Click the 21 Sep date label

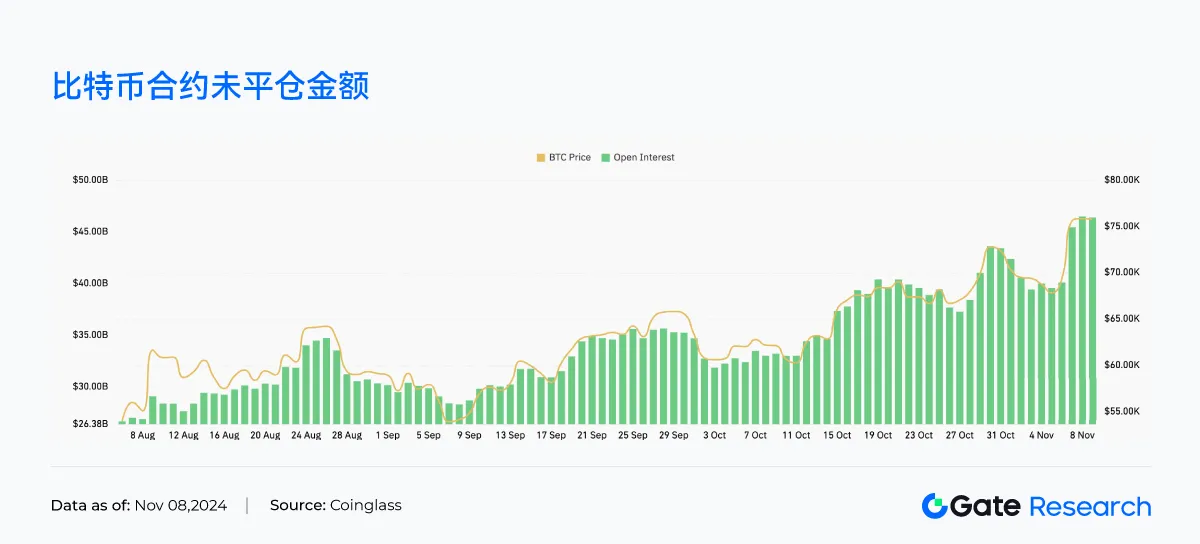tap(591, 436)
